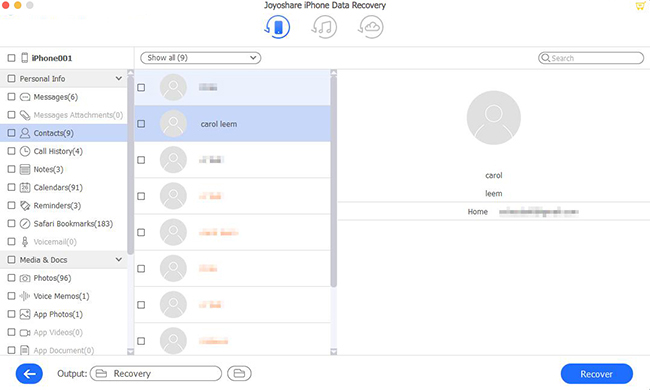Check the Safari Bookmarks(183) checkbox
The width and height of the screenshot is (650, 390).
12,224
